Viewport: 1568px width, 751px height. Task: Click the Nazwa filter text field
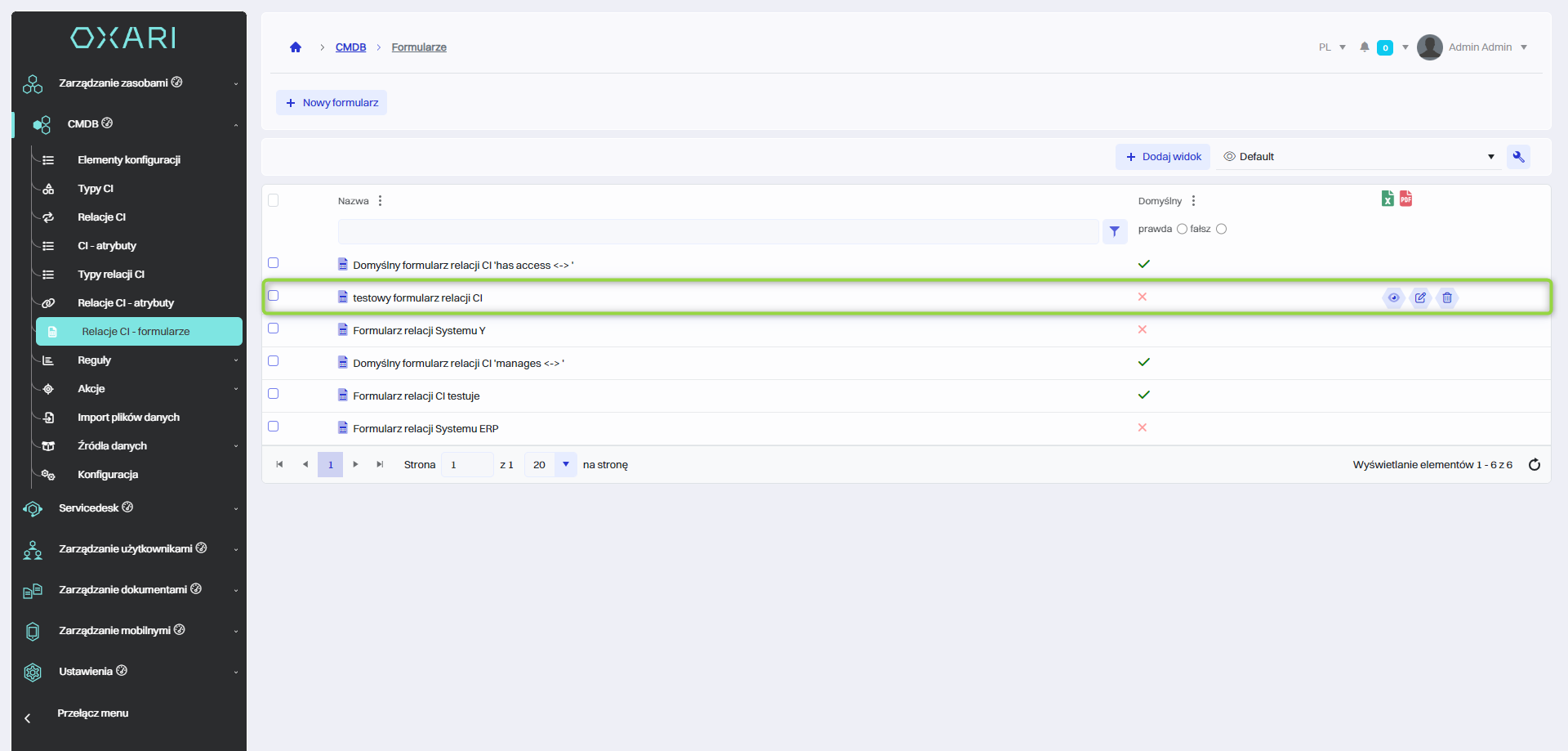tap(718, 231)
